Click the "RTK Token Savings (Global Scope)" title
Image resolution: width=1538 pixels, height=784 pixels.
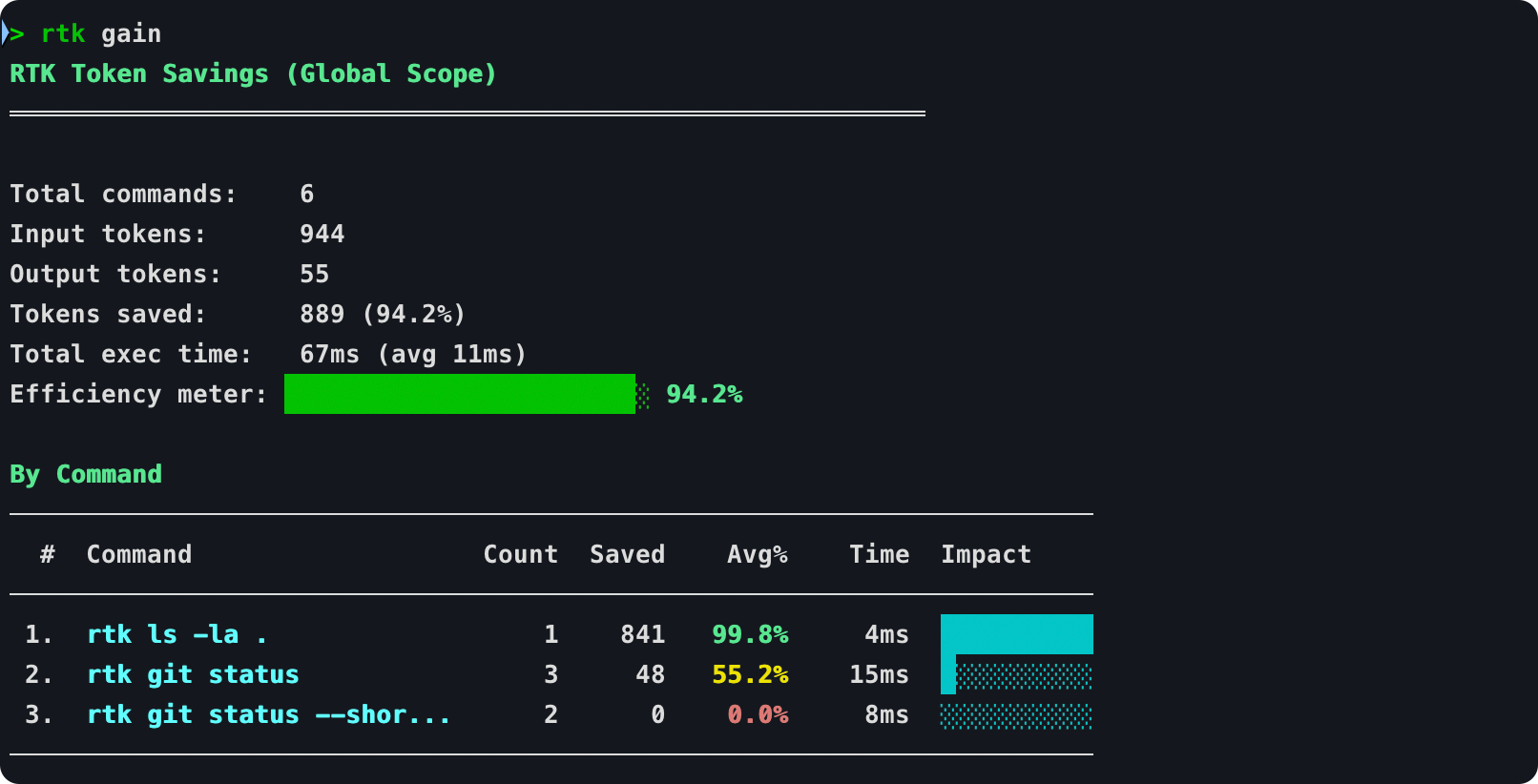click(x=253, y=73)
